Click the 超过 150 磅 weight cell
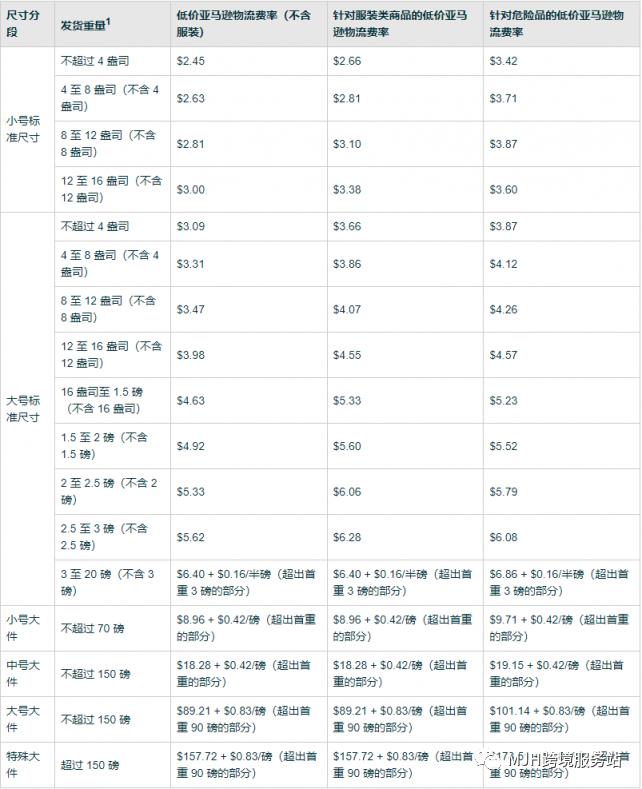The width and height of the screenshot is (642, 789). point(90,765)
